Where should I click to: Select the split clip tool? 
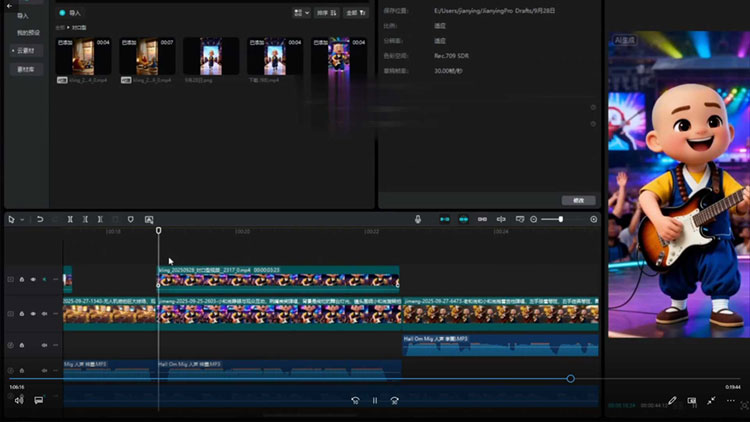(70, 219)
